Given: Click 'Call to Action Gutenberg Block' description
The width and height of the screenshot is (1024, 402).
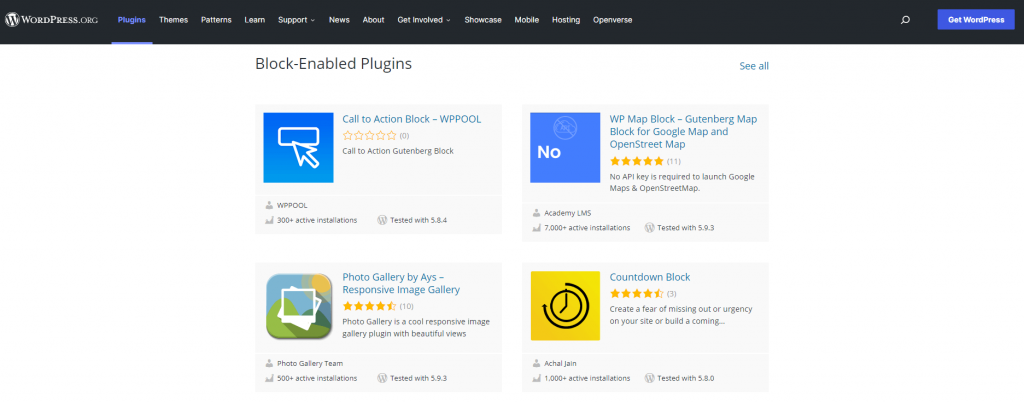Looking at the screenshot, I should pos(398,151).
